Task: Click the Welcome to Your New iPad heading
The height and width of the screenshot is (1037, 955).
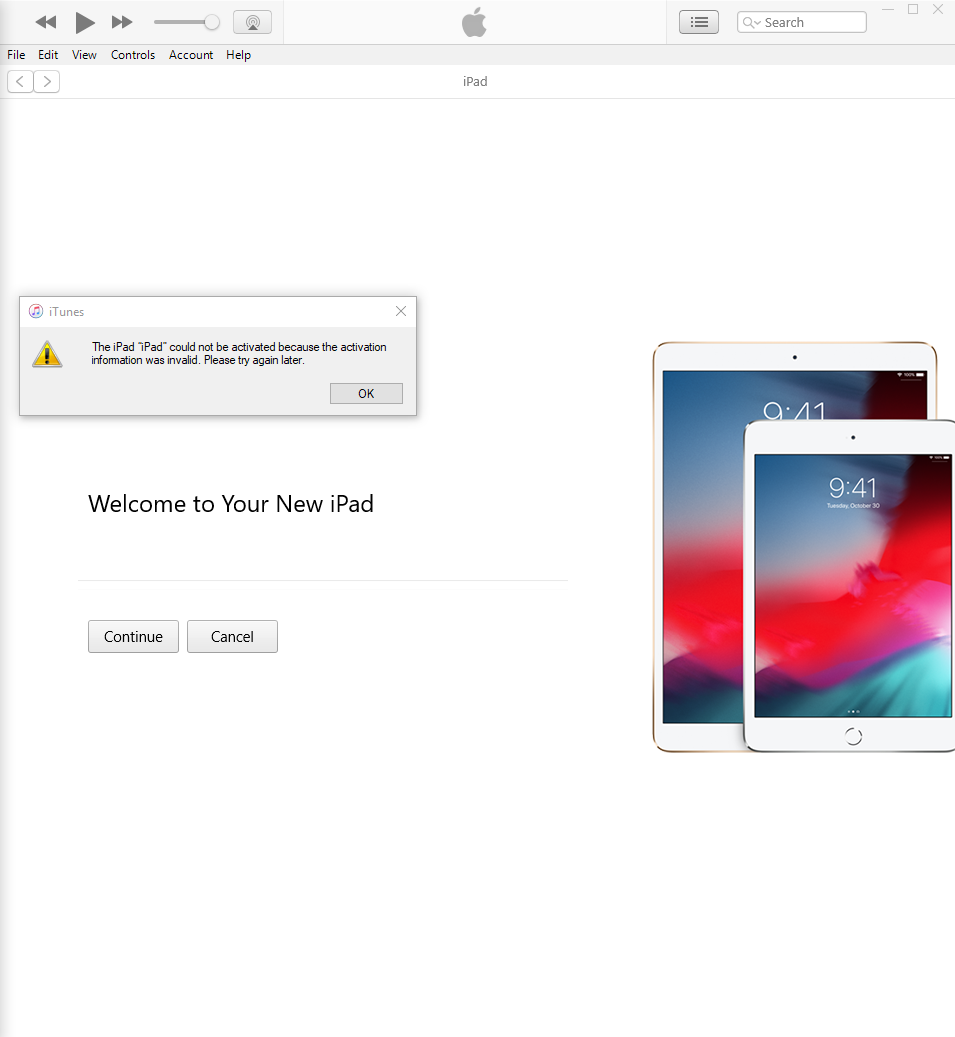Action: coord(231,504)
